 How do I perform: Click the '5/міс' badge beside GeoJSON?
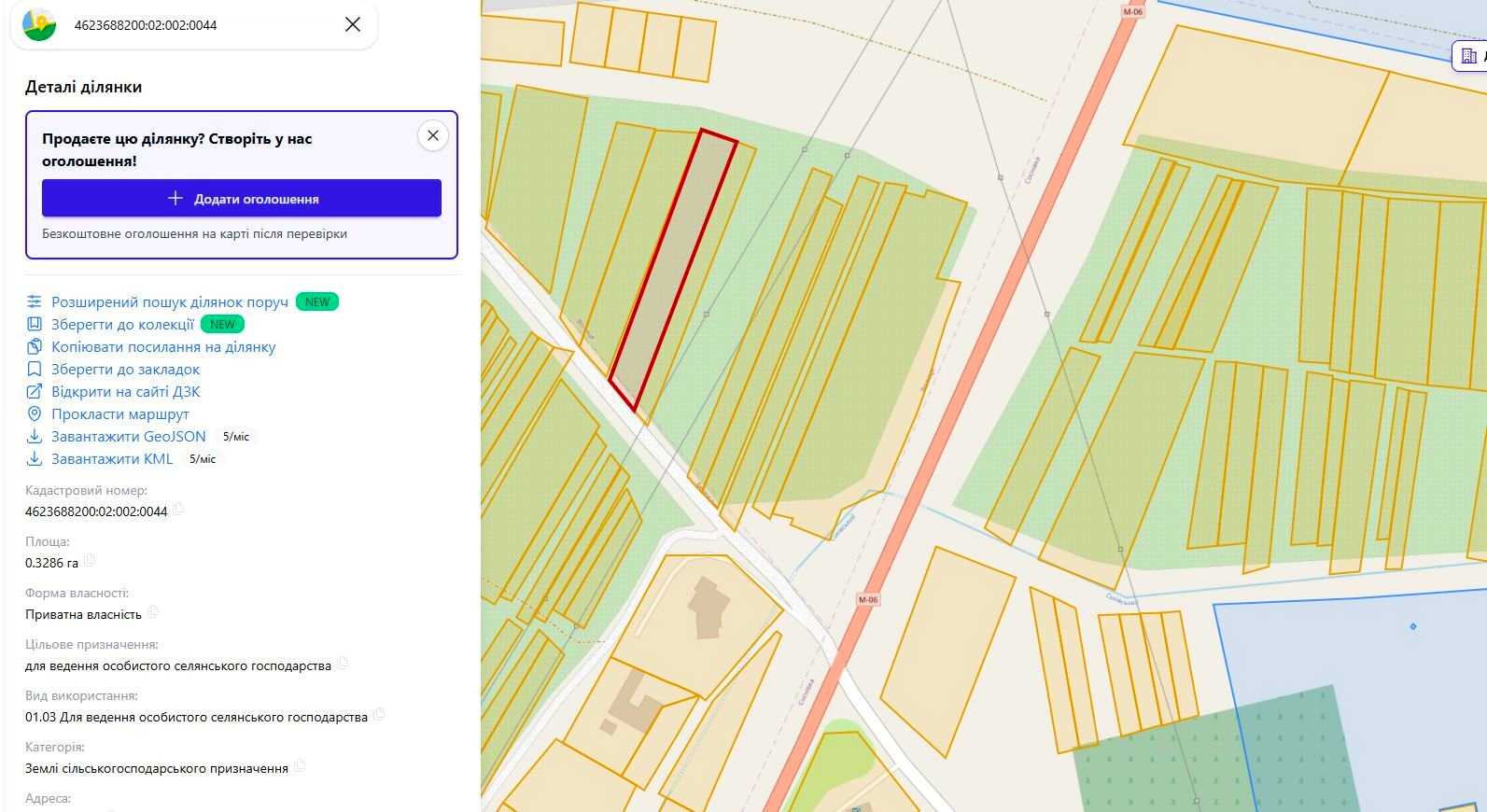pos(236,436)
